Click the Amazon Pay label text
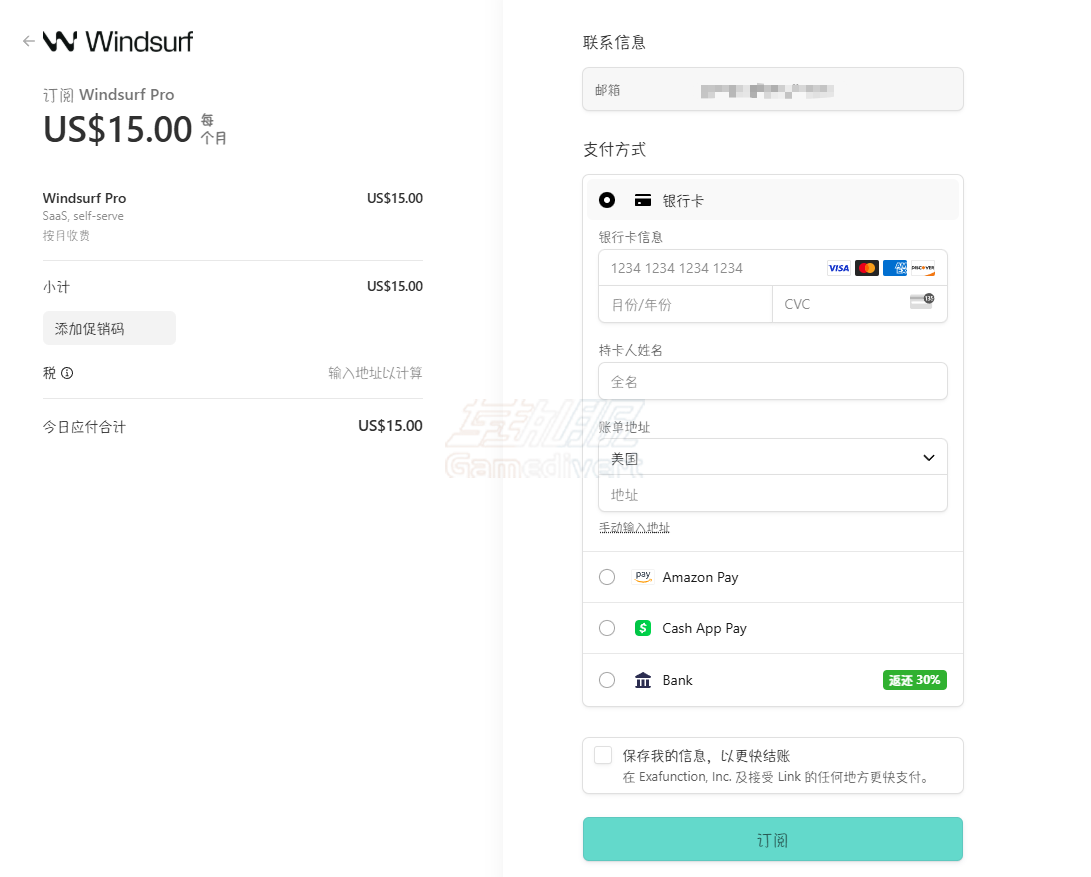 click(x=700, y=577)
